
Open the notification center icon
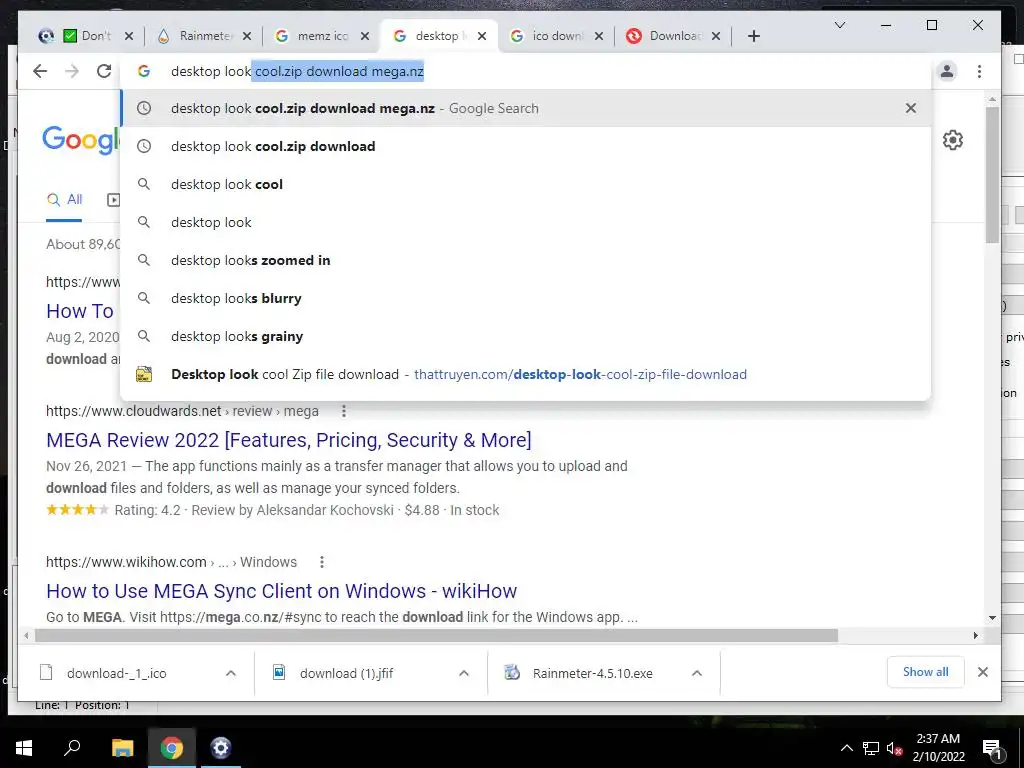993,749
